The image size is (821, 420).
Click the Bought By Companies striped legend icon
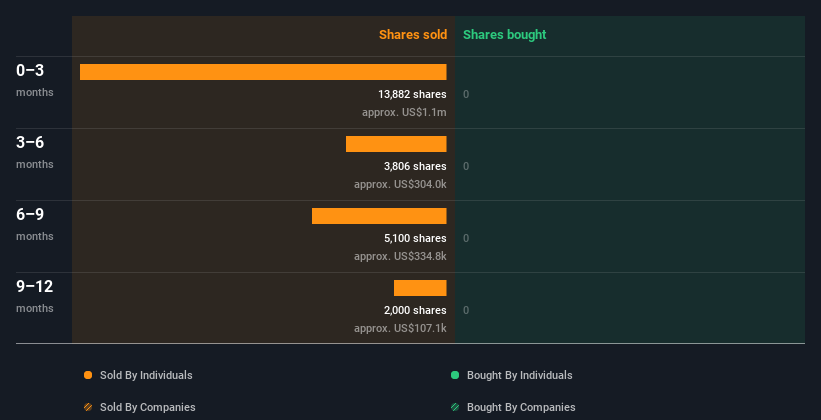pyautogui.click(x=455, y=407)
